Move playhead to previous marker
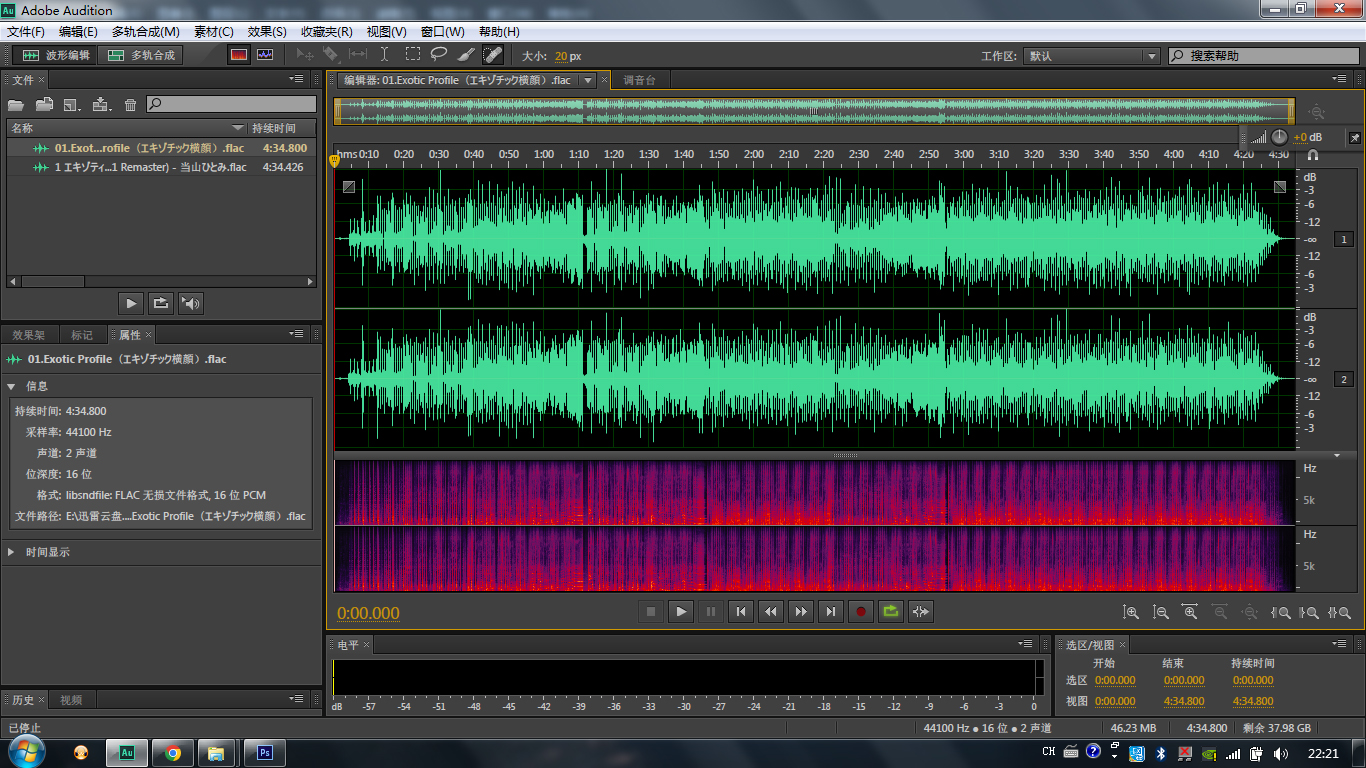Viewport: 1366px width, 768px height. (x=741, y=611)
